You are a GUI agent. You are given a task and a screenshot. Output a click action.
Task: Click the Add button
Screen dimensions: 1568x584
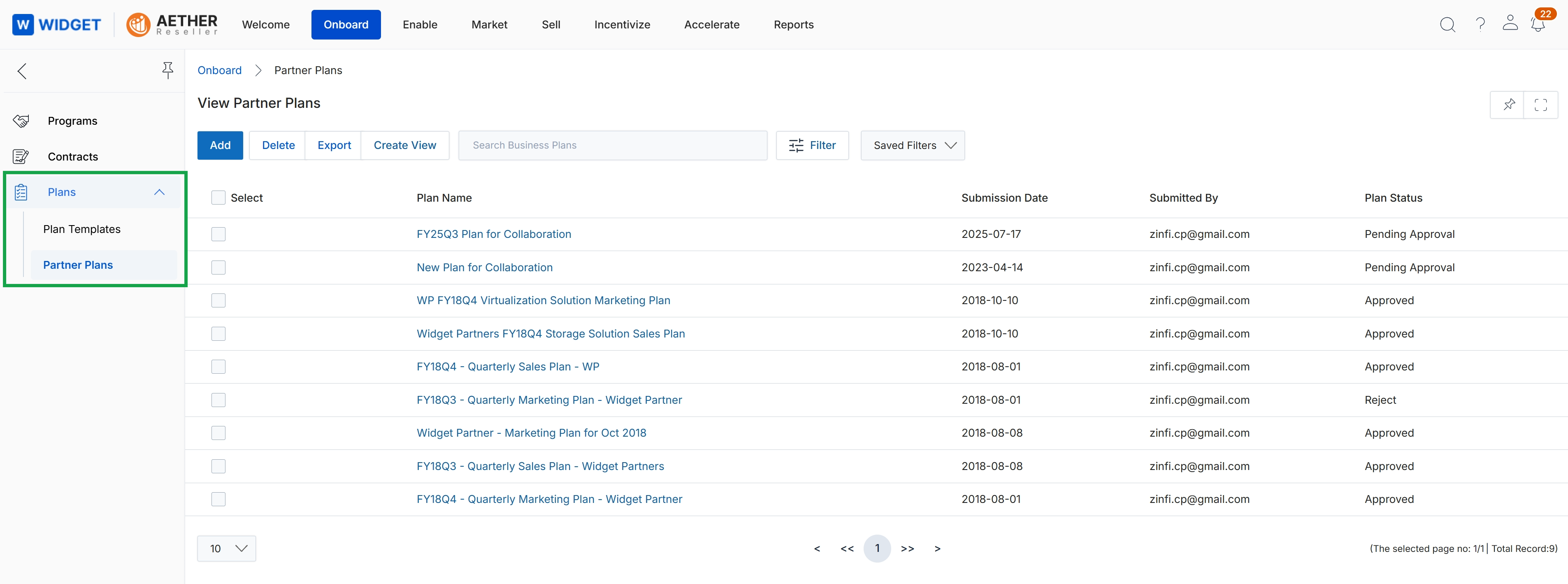(220, 146)
